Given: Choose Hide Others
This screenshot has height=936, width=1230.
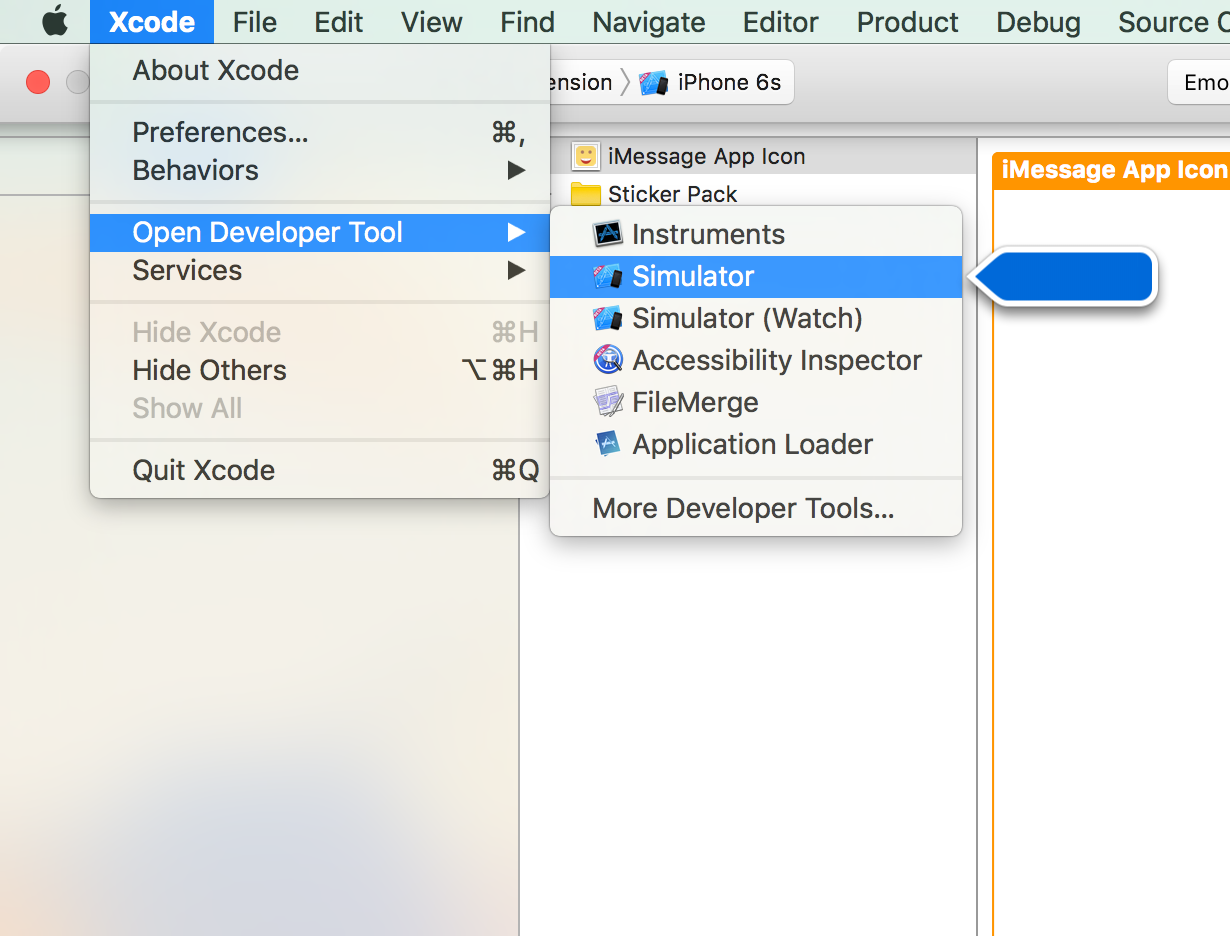Looking at the screenshot, I should pyautogui.click(x=320, y=370).
